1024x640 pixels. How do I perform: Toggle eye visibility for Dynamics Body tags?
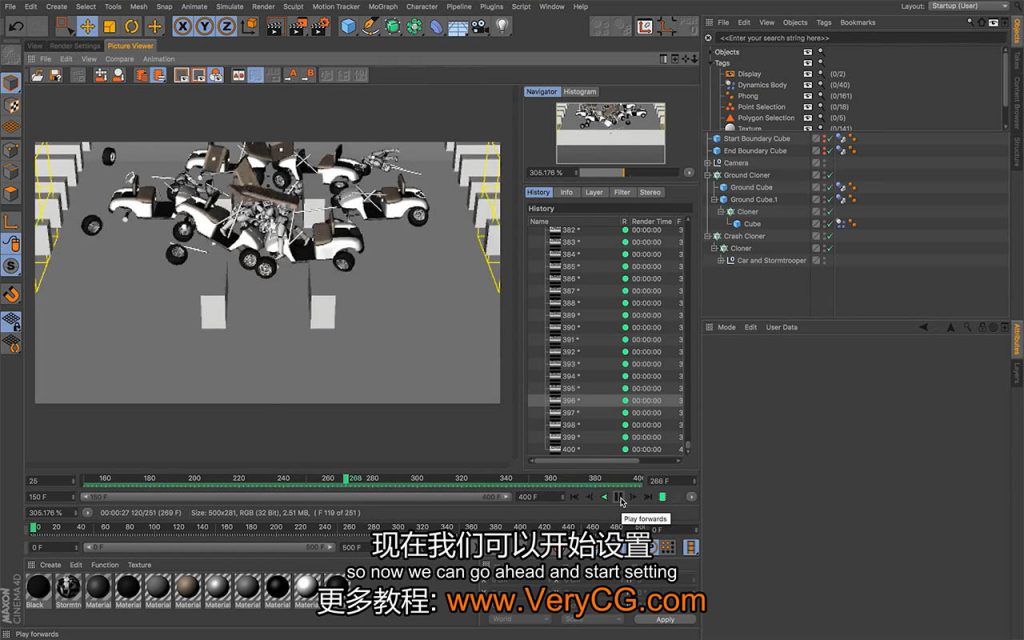(808, 85)
